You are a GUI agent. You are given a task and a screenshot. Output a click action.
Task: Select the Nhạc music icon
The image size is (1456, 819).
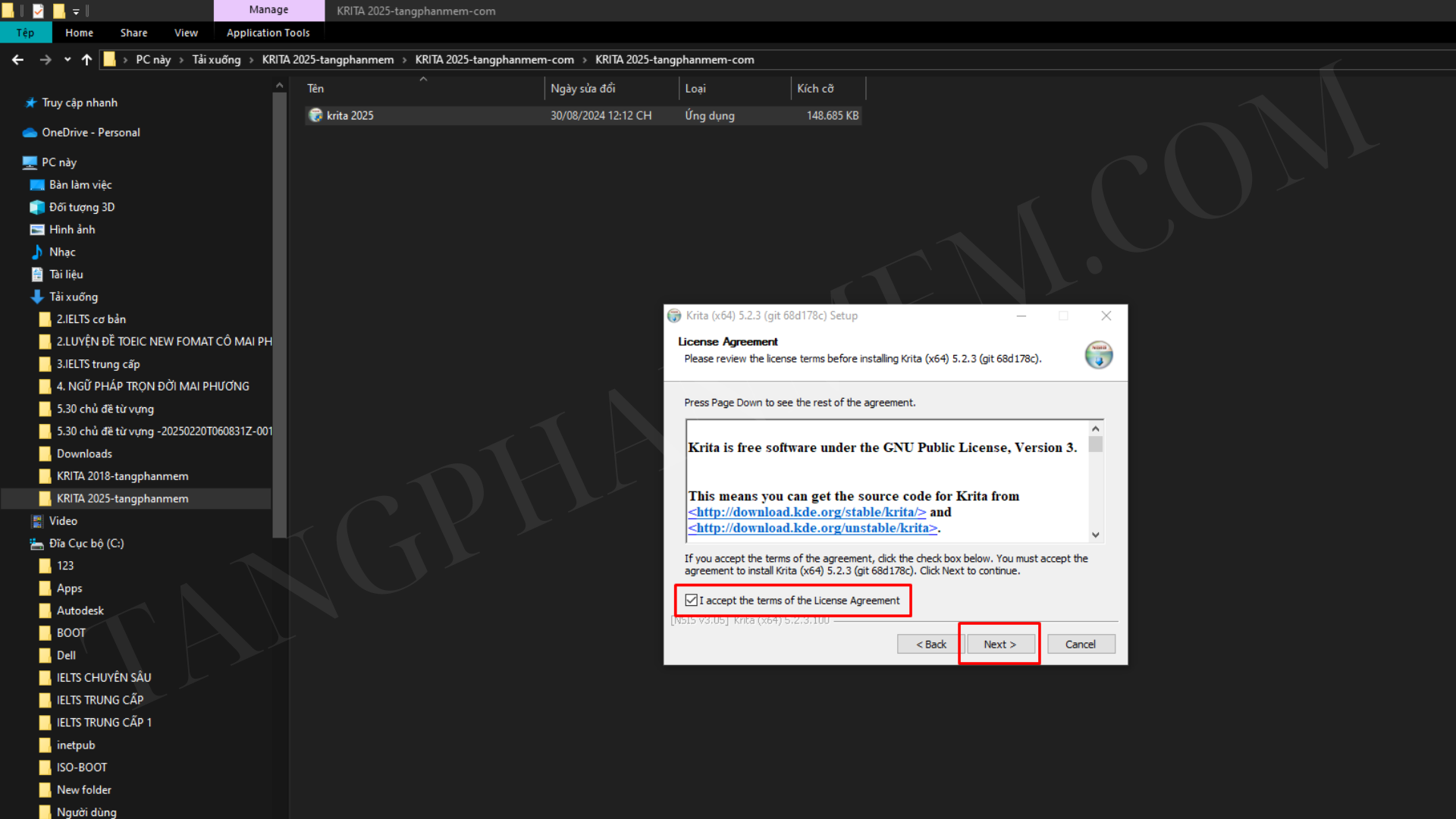(x=36, y=252)
